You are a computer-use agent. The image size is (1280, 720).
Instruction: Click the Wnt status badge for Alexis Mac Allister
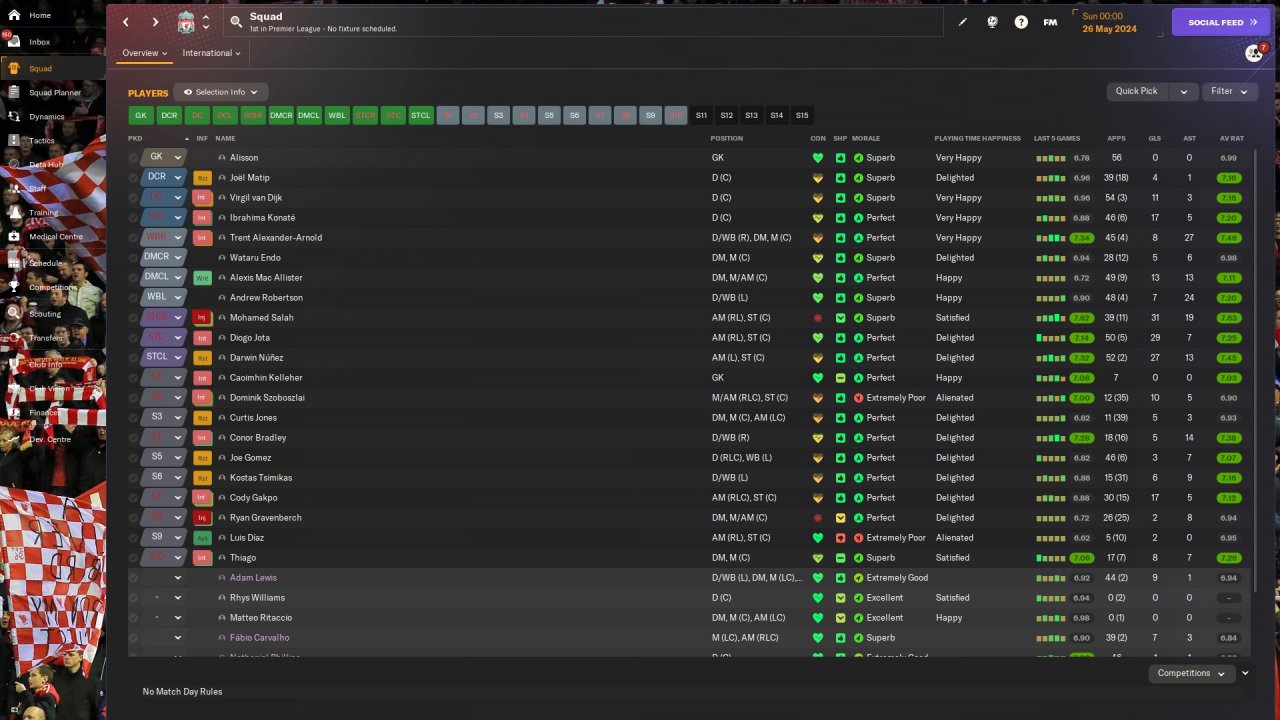(x=202, y=278)
